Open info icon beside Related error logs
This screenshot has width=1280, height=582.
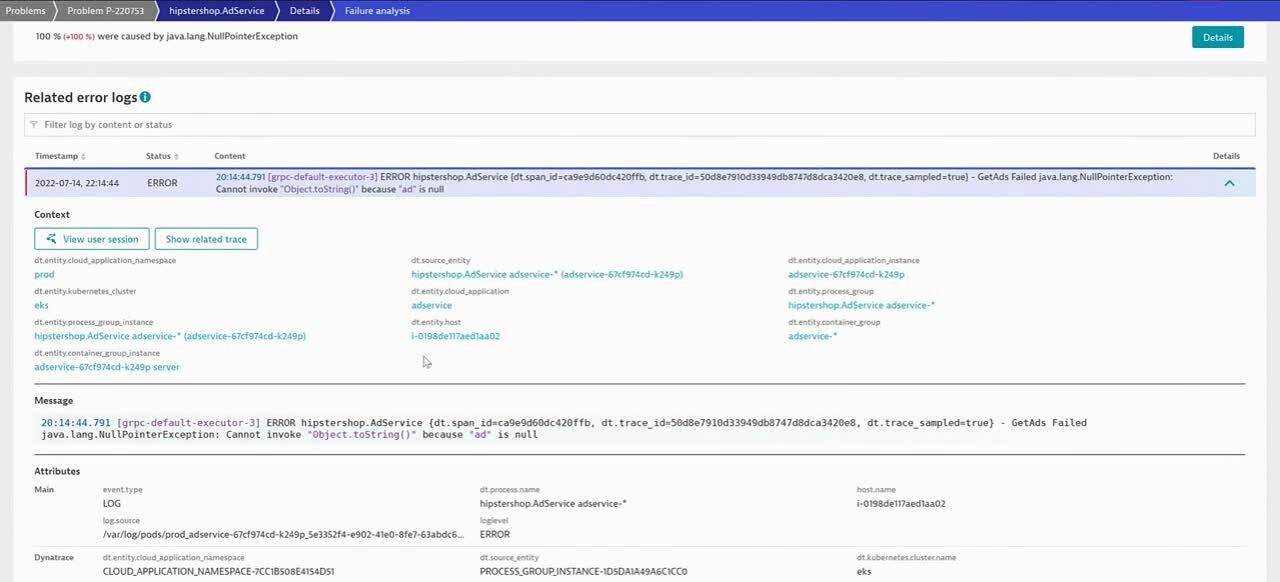pyautogui.click(x=145, y=97)
